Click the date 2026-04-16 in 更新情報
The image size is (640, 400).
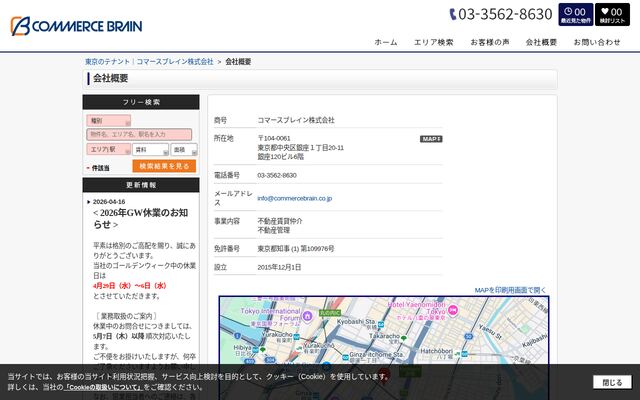coord(109,202)
